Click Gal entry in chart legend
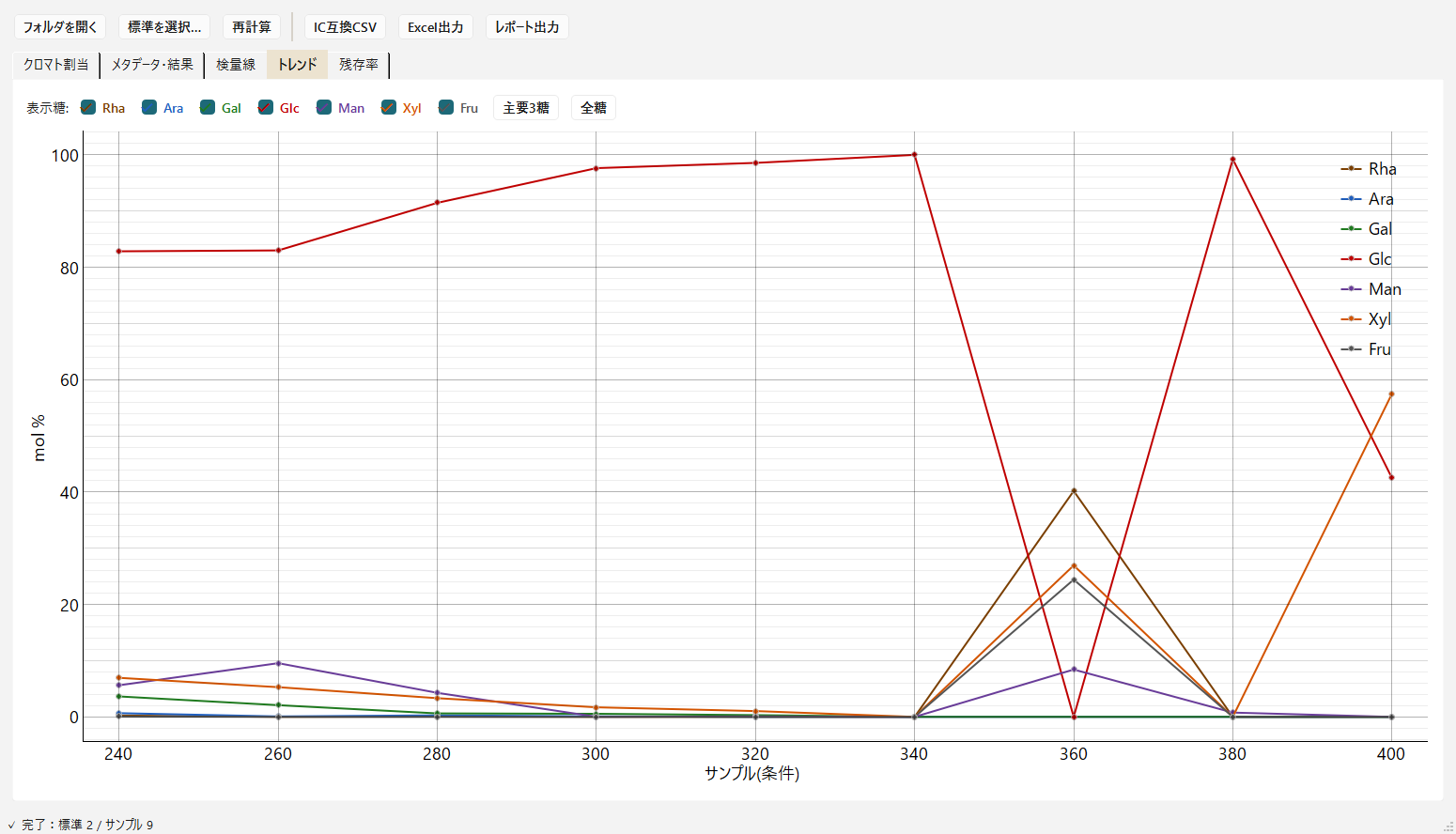This screenshot has height=834, width=1456. click(x=1367, y=229)
